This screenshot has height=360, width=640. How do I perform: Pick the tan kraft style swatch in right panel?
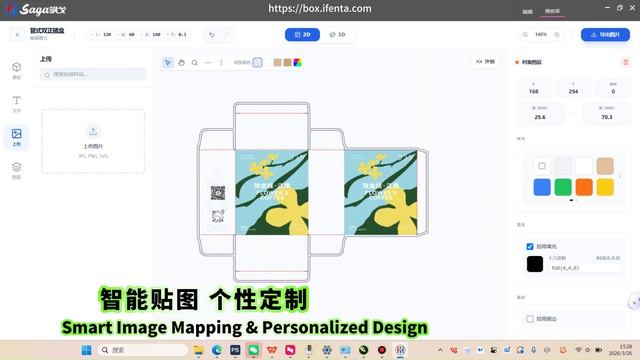[x=605, y=166]
